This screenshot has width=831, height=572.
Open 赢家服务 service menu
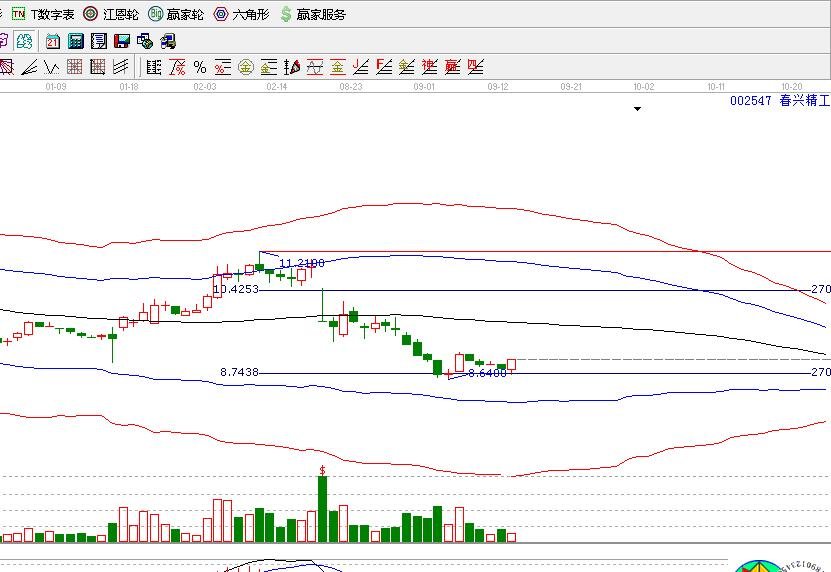pyautogui.click(x=313, y=14)
